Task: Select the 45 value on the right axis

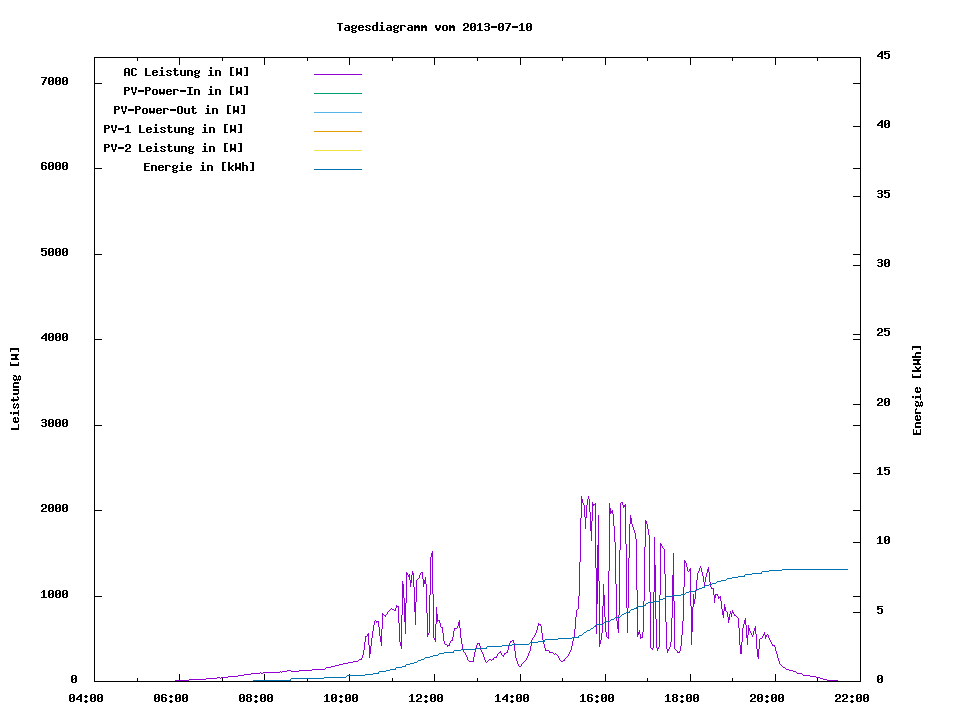Action: tap(883, 55)
